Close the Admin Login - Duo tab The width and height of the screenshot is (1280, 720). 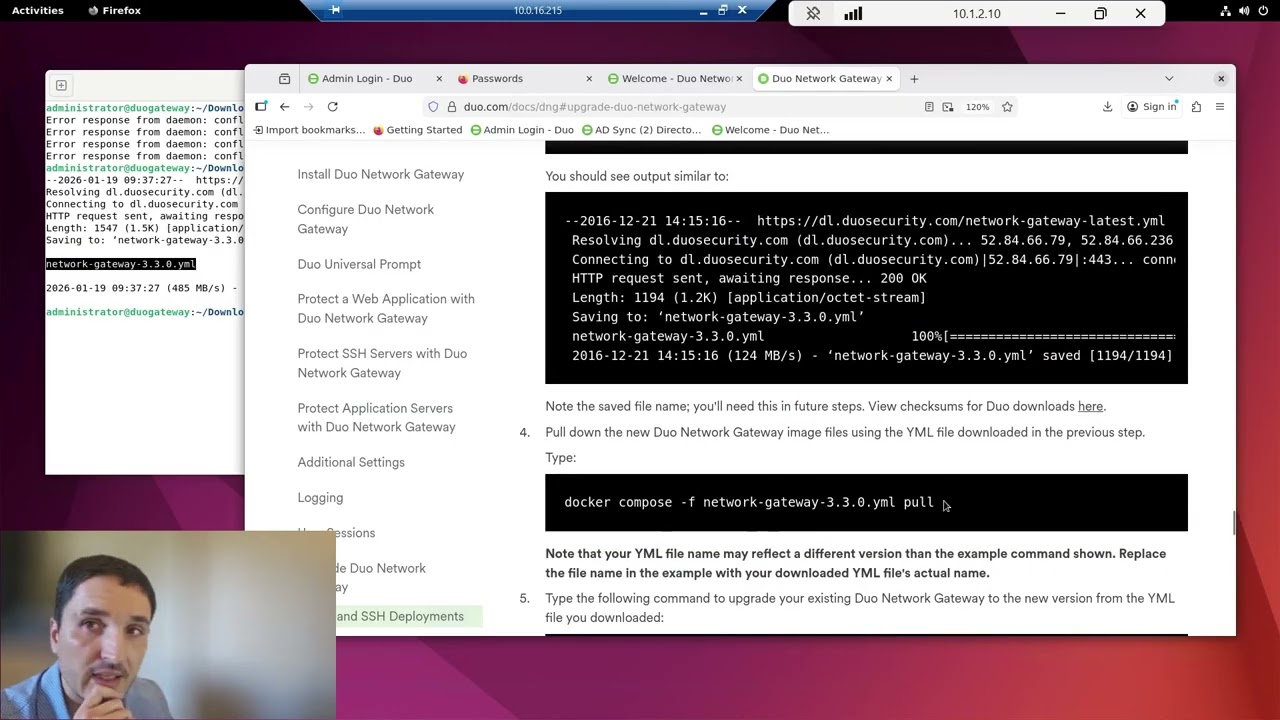click(x=439, y=79)
